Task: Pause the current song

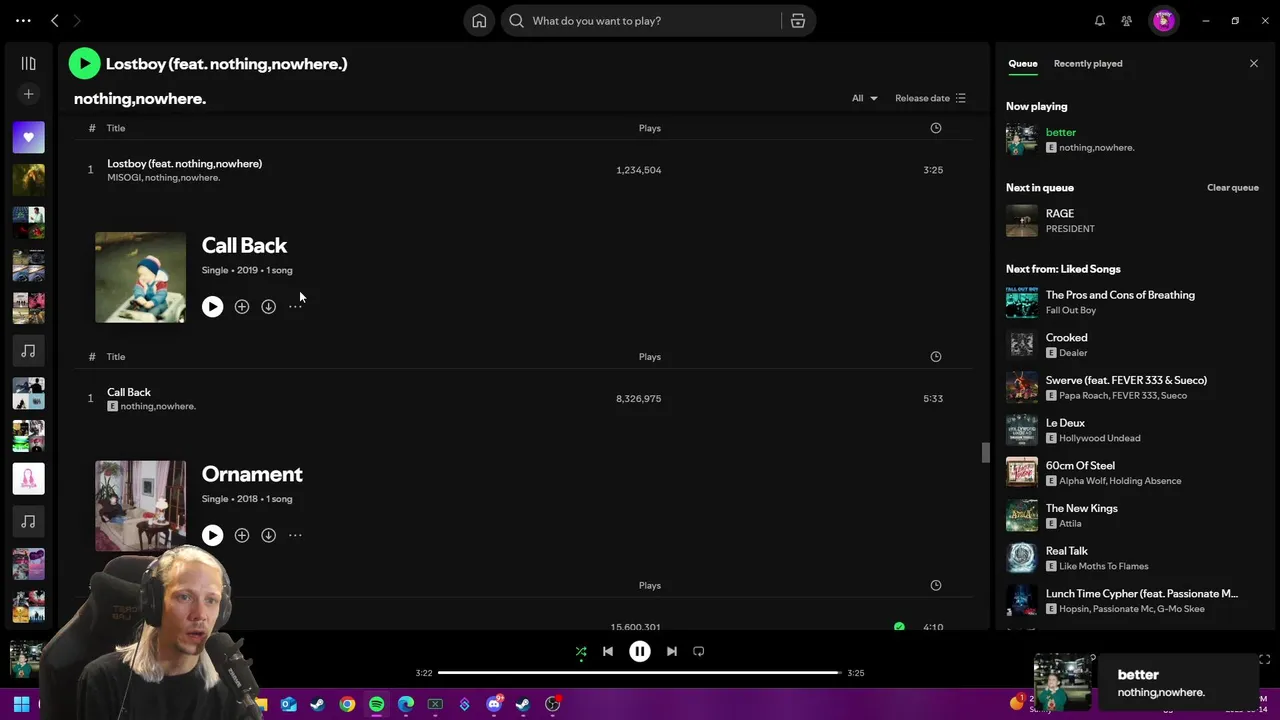Action: [640, 652]
